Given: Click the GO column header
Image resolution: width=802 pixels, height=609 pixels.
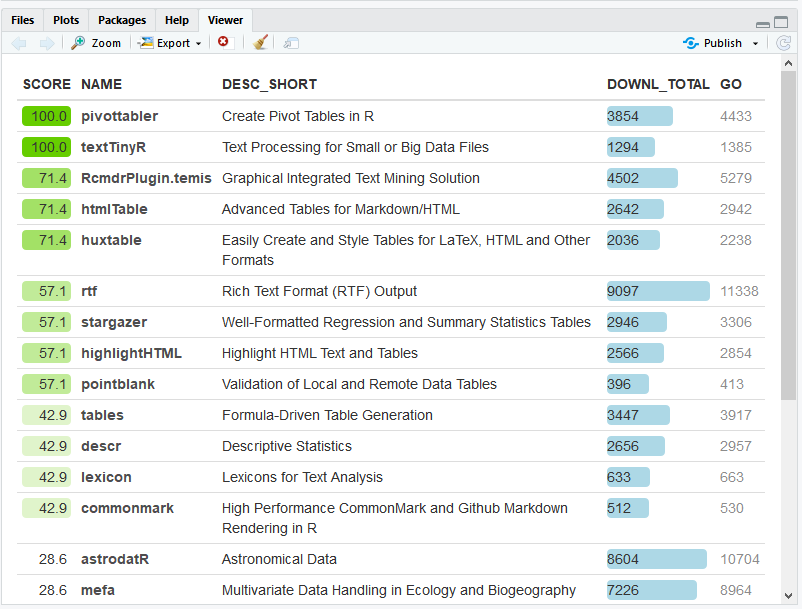Looking at the screenshot, I should pos(730,84).
